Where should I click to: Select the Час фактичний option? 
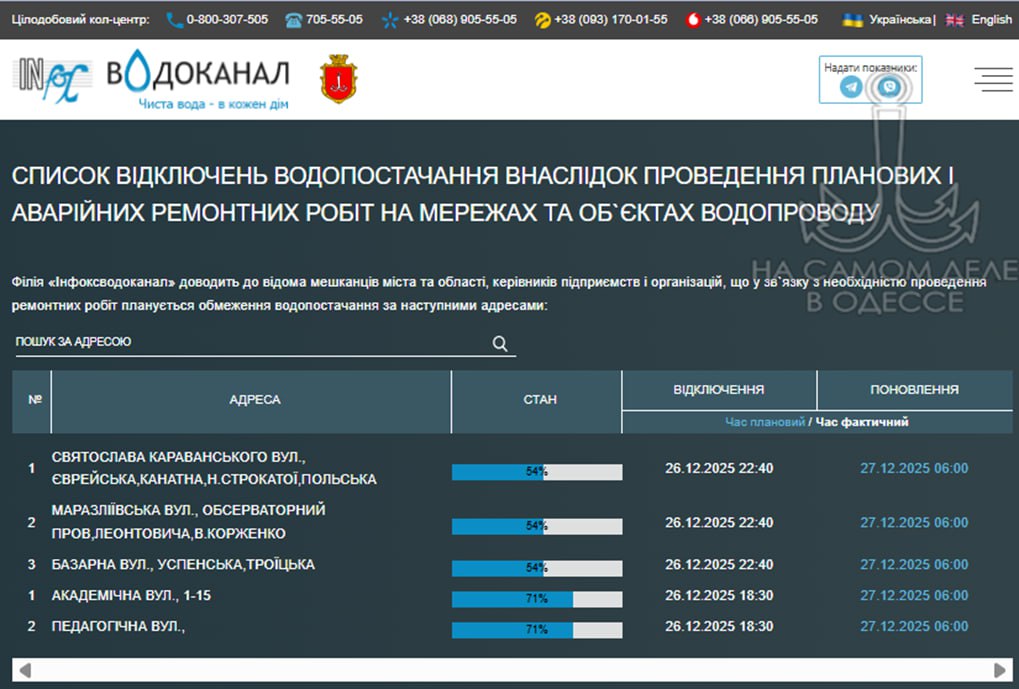coord(862,422)
